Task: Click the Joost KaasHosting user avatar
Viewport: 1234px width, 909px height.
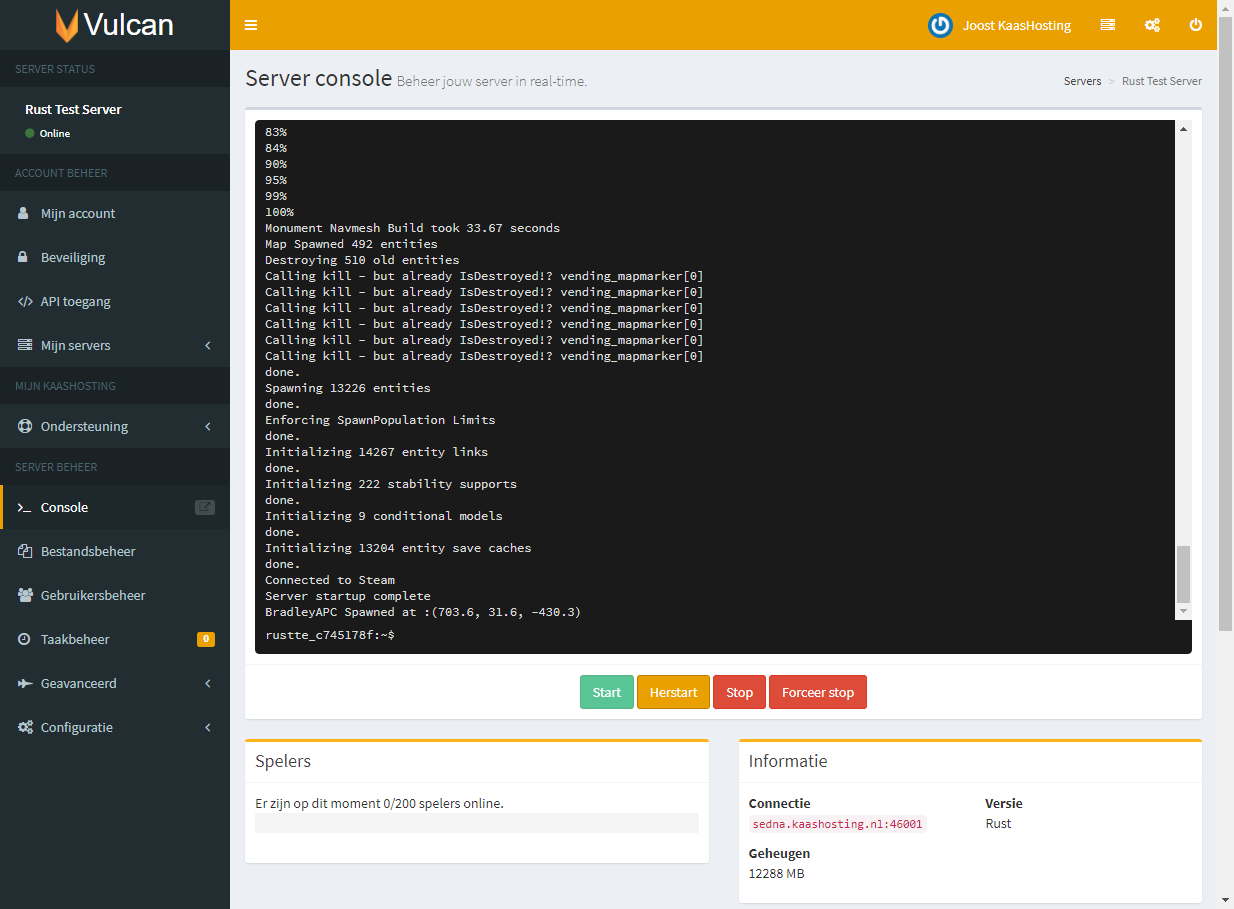Action: pyautogui.click(x=940, y=26)
